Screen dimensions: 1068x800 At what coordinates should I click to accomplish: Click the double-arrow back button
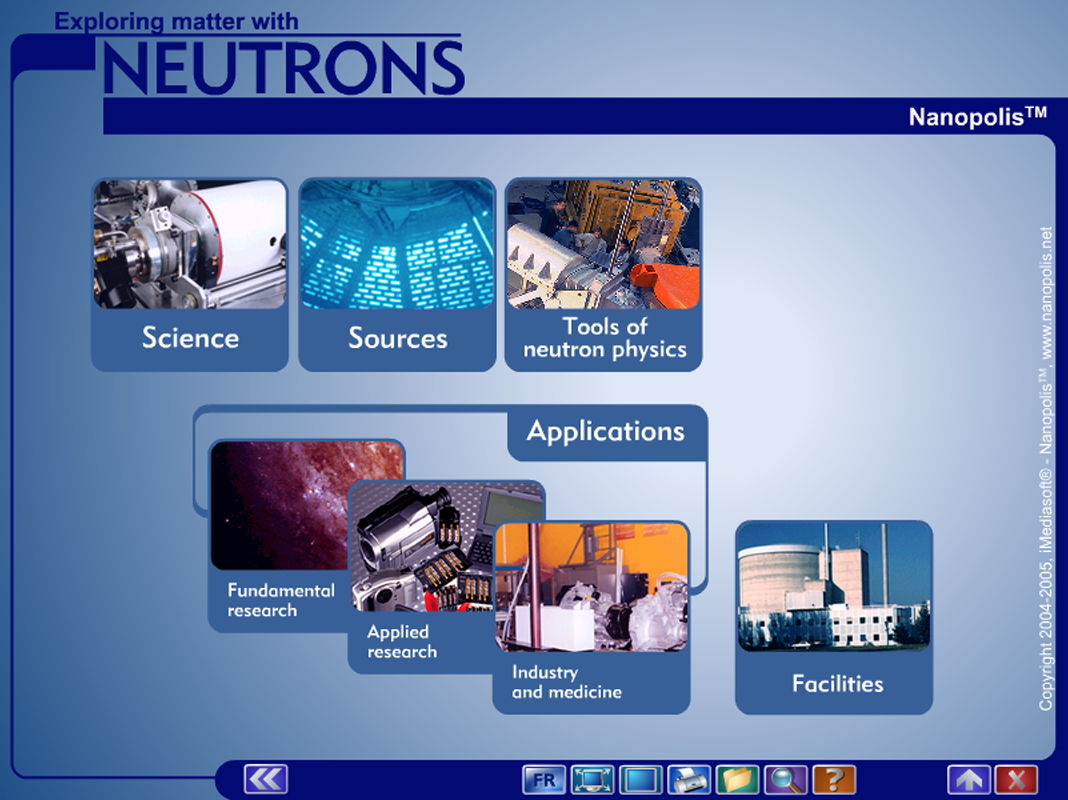265,779
